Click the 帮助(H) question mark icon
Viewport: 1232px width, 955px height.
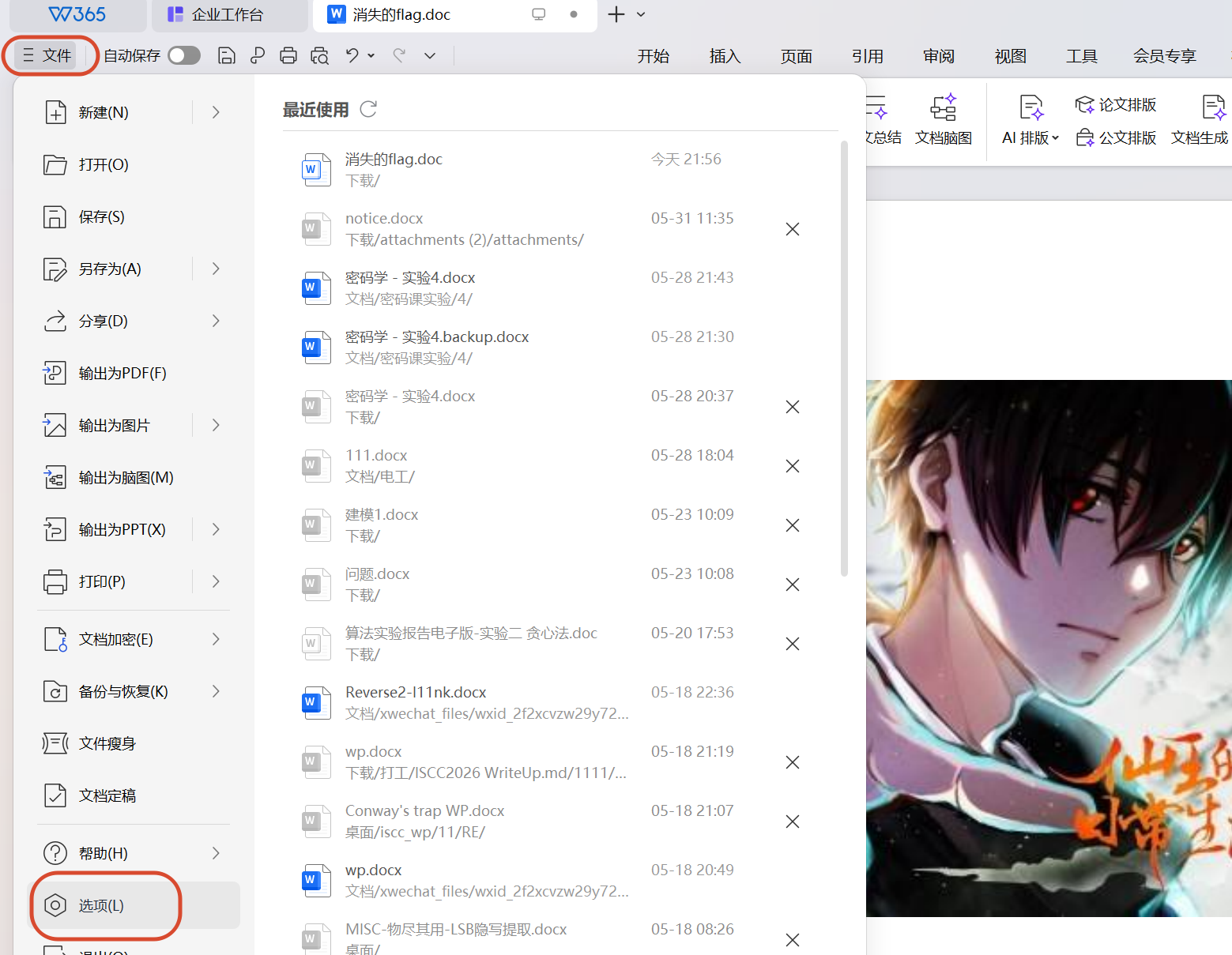click(x=55, y=853)
